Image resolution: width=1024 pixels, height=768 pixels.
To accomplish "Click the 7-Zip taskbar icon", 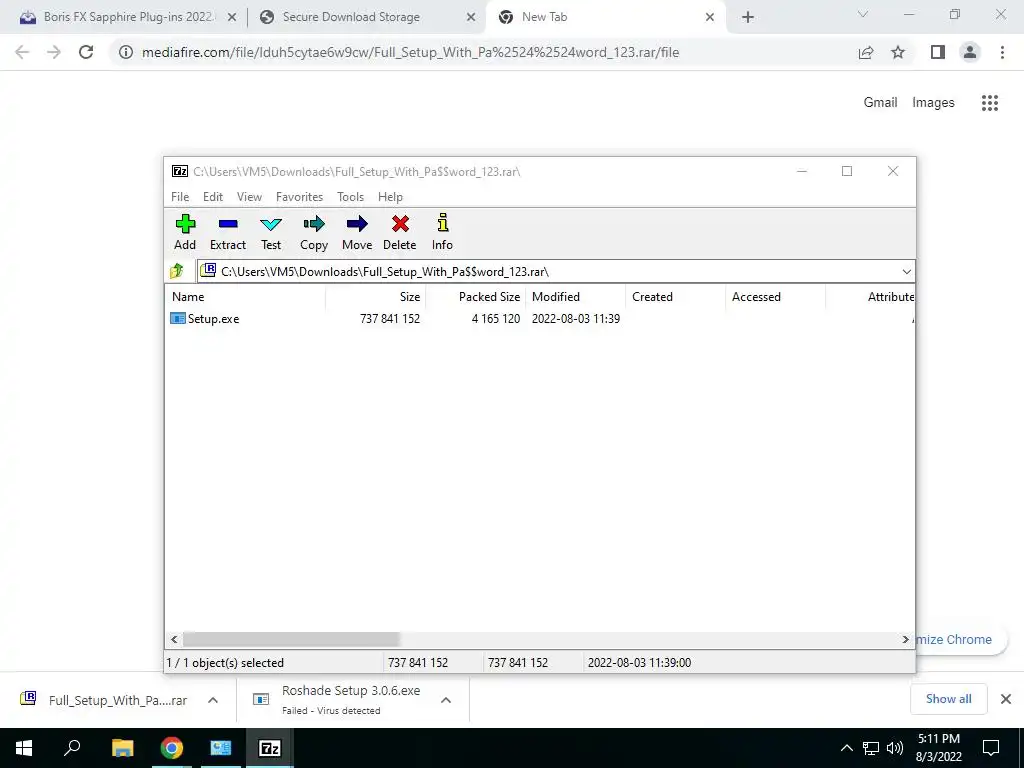I will (x=270, y=748).
